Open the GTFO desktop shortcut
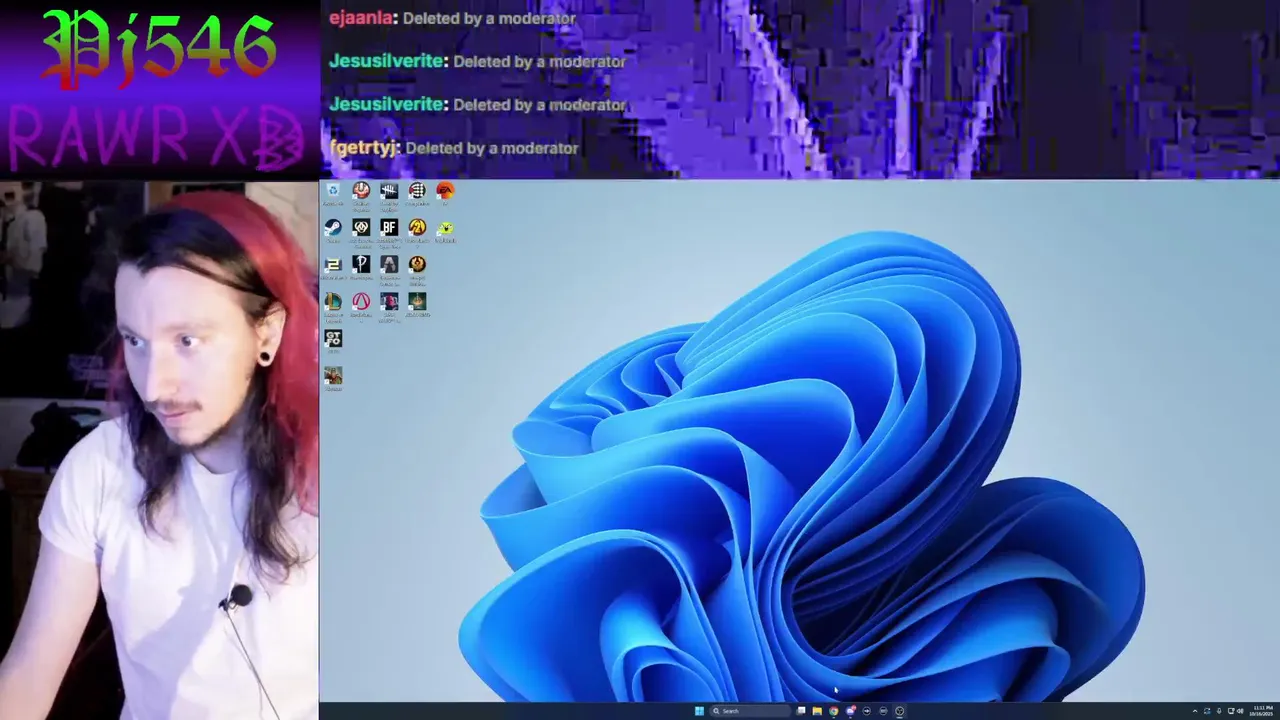The height and width of the screenshot is (720, 1280). [x=333, y=338]
